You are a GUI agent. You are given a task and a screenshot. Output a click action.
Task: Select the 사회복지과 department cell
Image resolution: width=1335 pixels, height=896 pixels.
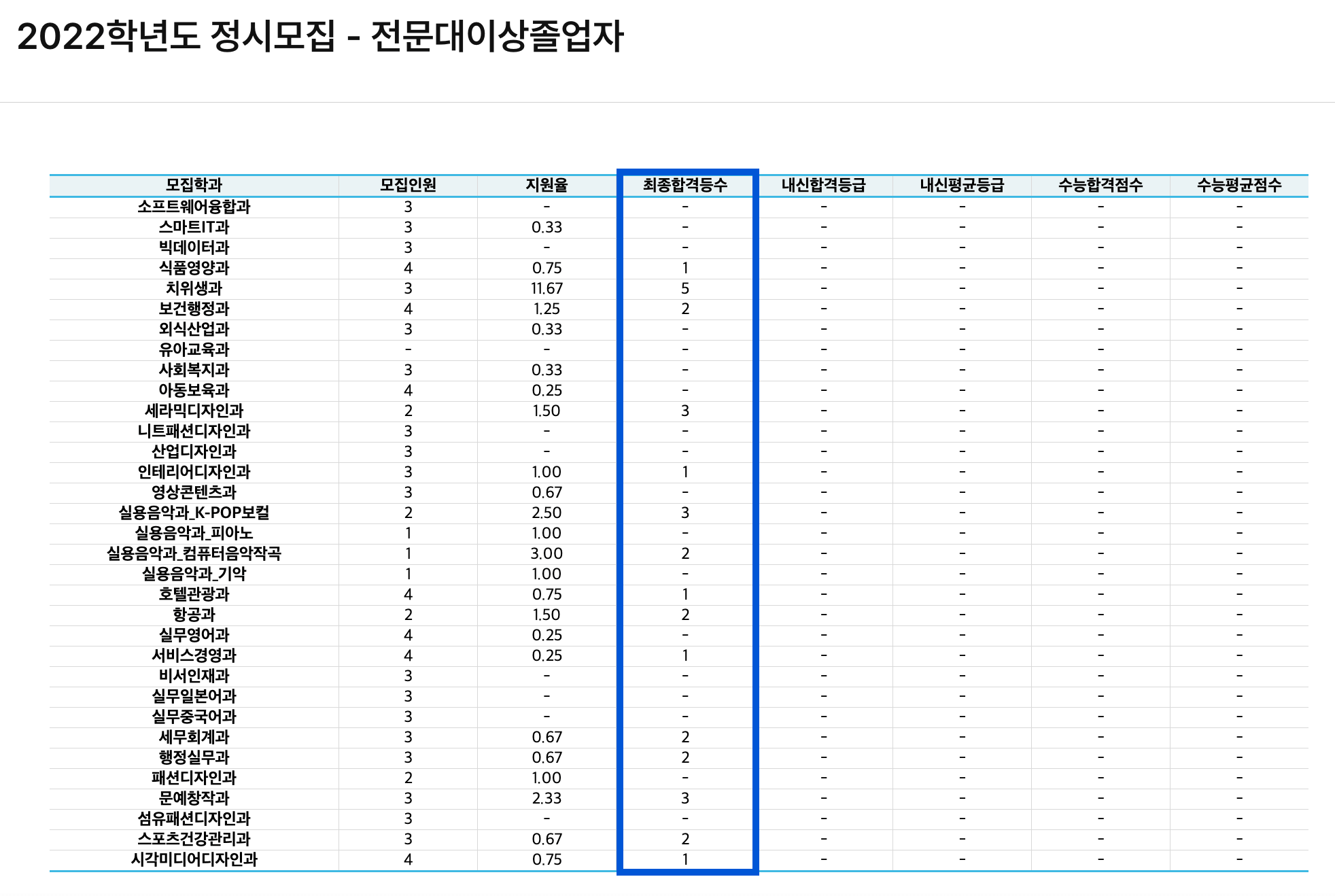[194, 370]
